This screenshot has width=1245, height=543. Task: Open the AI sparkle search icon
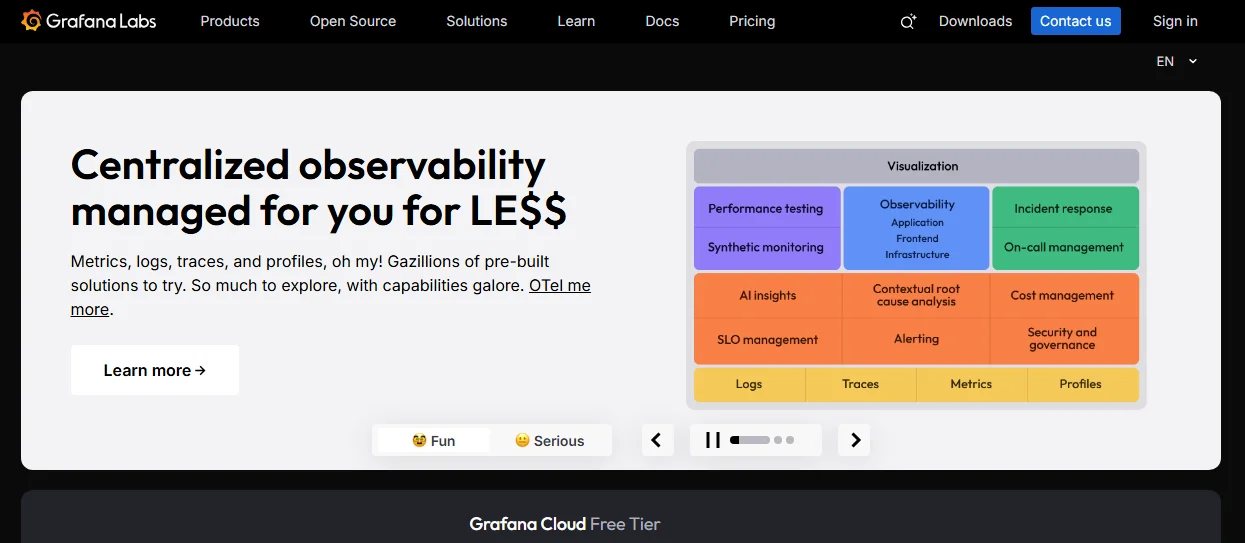point(908,21)
